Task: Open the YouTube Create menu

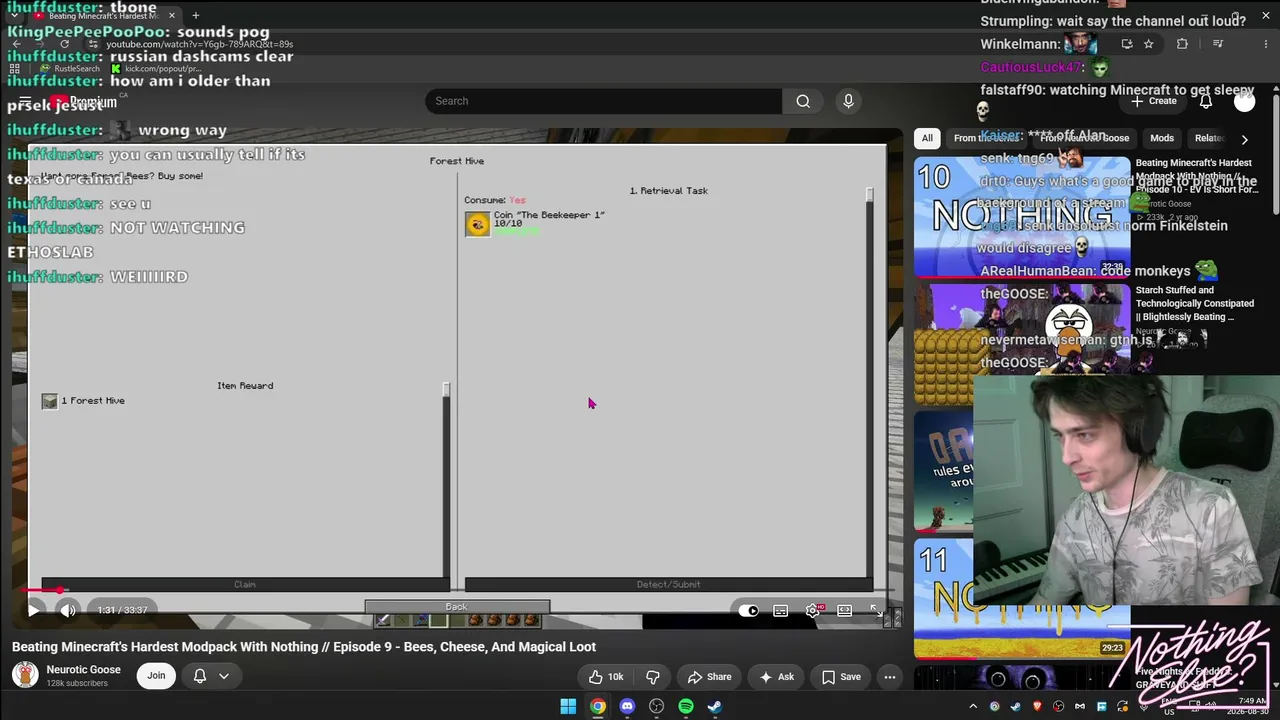Action: pos(1154,101)
